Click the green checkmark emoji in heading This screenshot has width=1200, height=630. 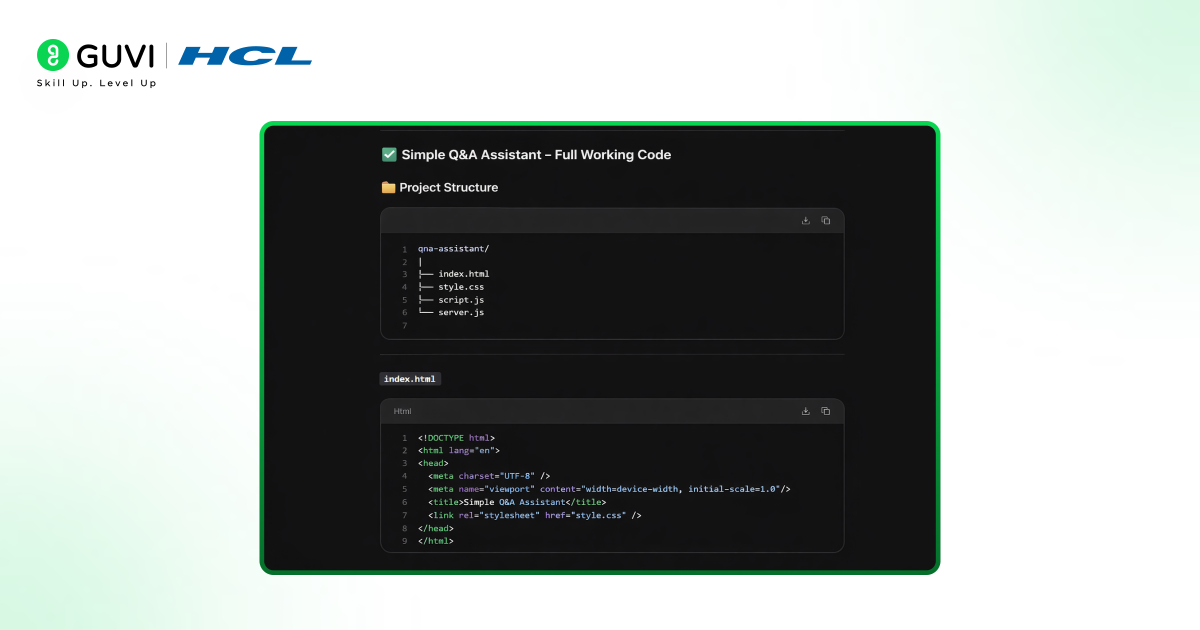pyautogui.click(x=389, y=155)
